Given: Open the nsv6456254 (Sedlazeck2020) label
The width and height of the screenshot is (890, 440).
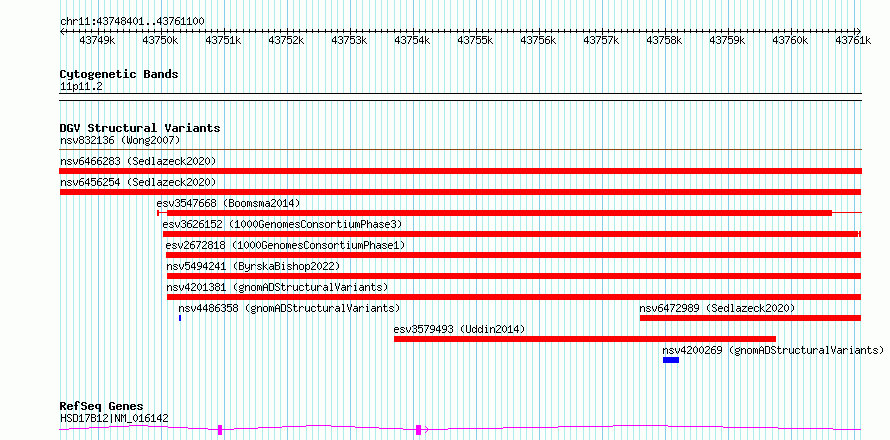Looking at the screenshot, I should tap(138, 182).
